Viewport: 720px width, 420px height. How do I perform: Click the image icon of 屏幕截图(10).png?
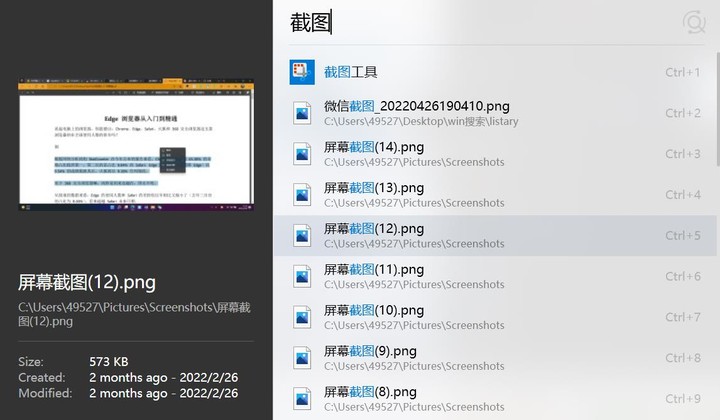tap(302, 318)
